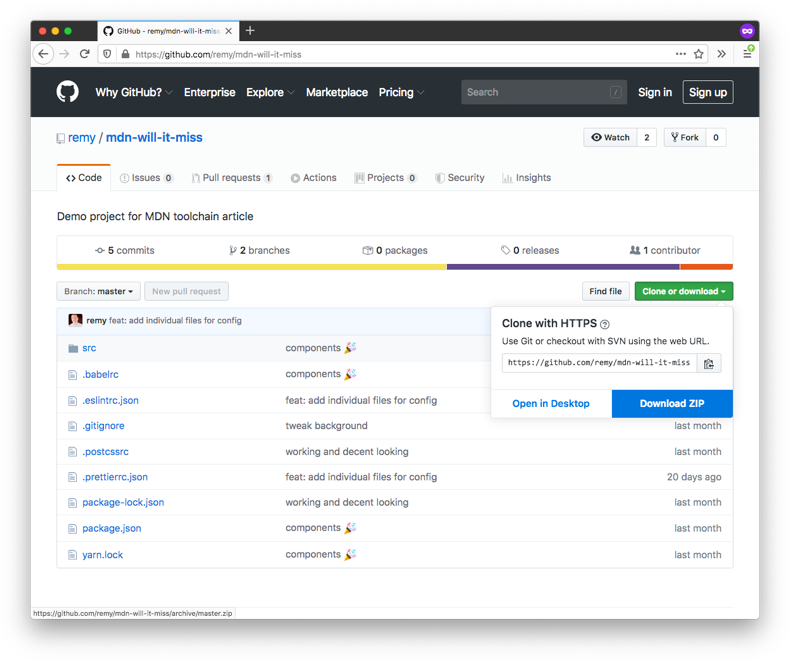Focus the GitHub search field
This screenshot has height=662, width=790.
544,92
